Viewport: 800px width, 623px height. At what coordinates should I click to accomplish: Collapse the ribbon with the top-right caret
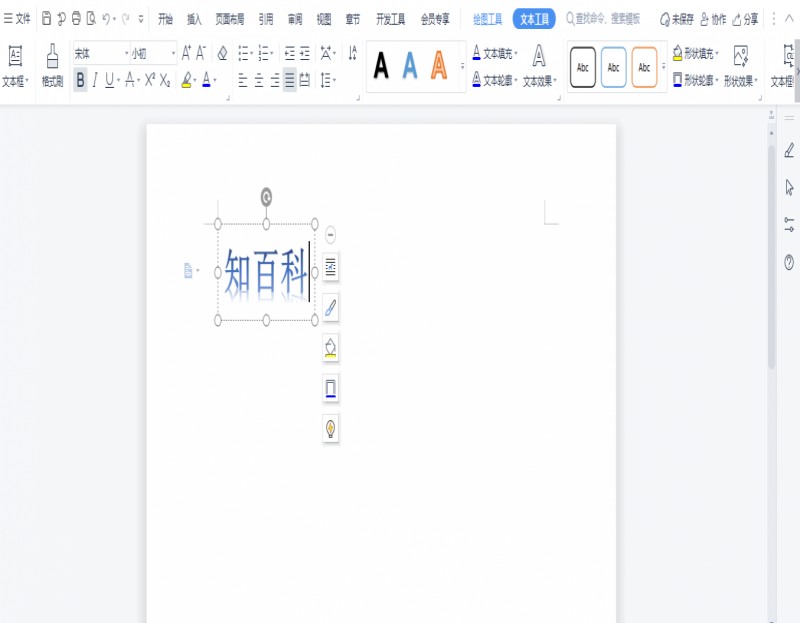point(789,19)
